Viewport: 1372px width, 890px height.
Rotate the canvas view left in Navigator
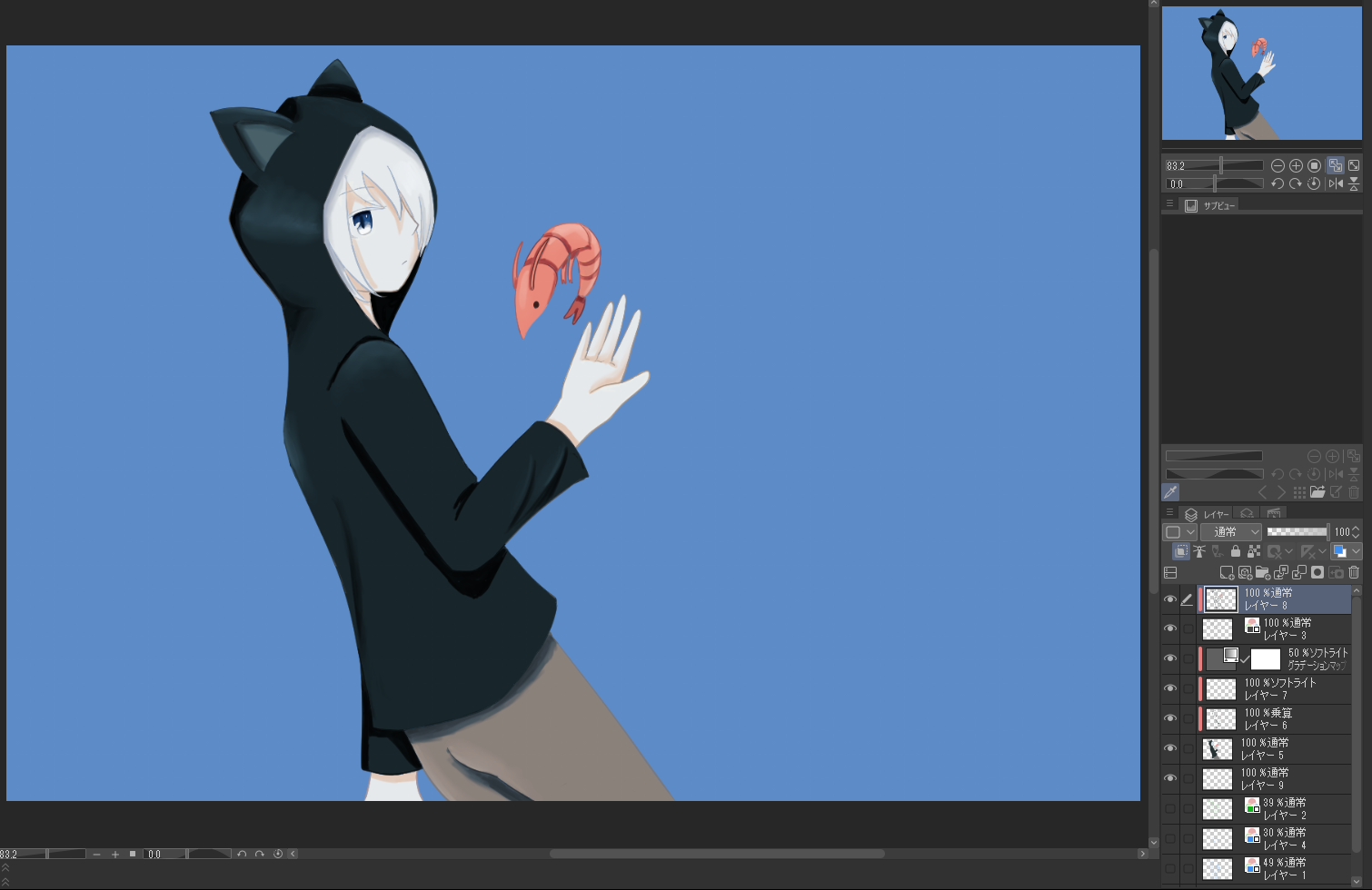tap(1278, 183)
